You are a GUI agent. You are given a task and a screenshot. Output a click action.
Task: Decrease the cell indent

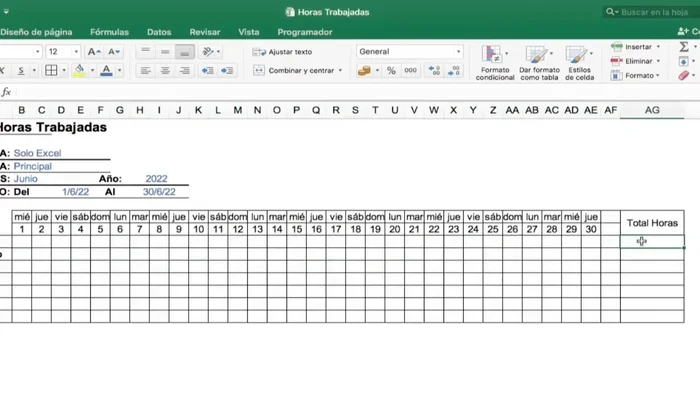[x=208, y=71]
